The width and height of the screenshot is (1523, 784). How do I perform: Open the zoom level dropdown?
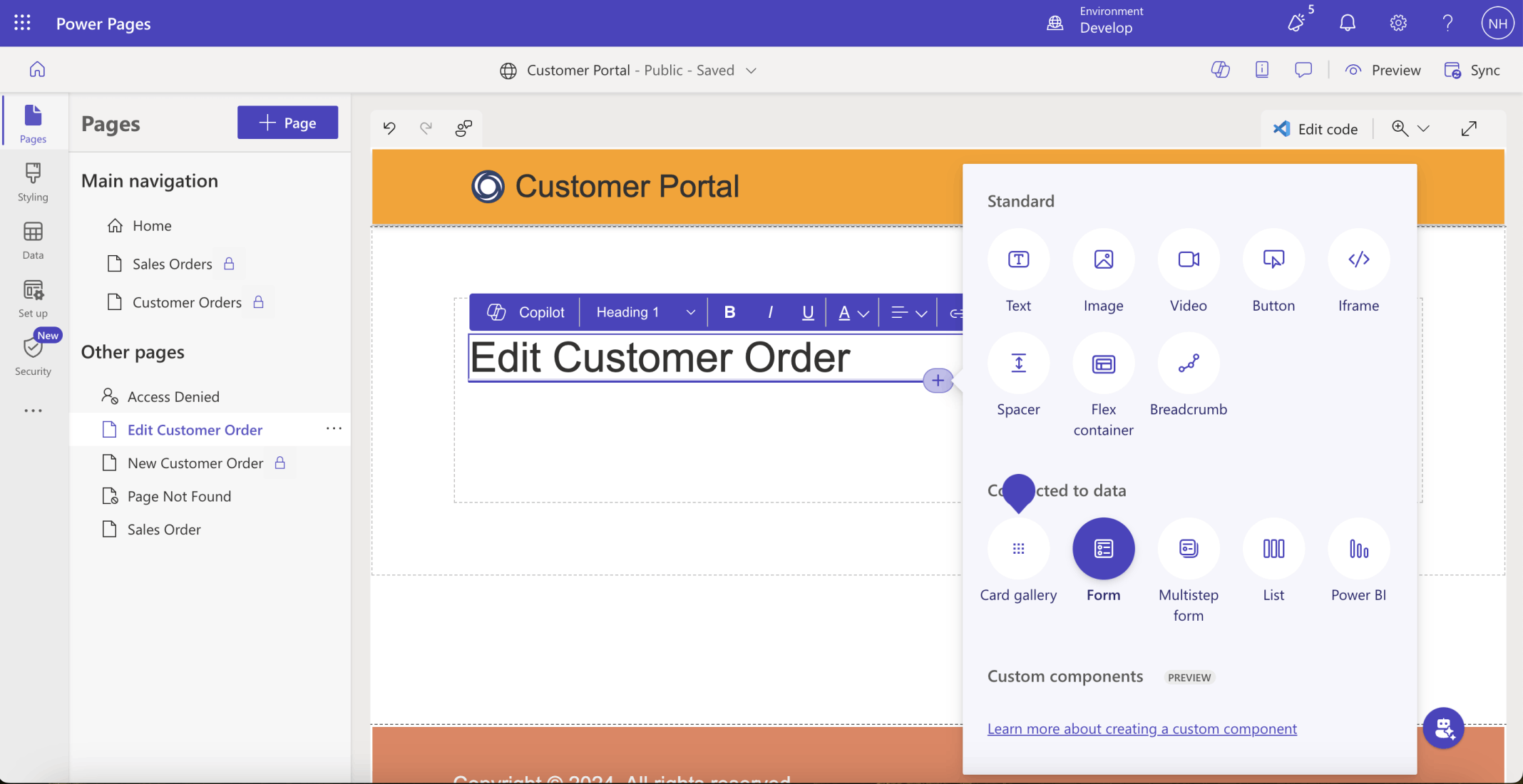tap(1423, 129)
